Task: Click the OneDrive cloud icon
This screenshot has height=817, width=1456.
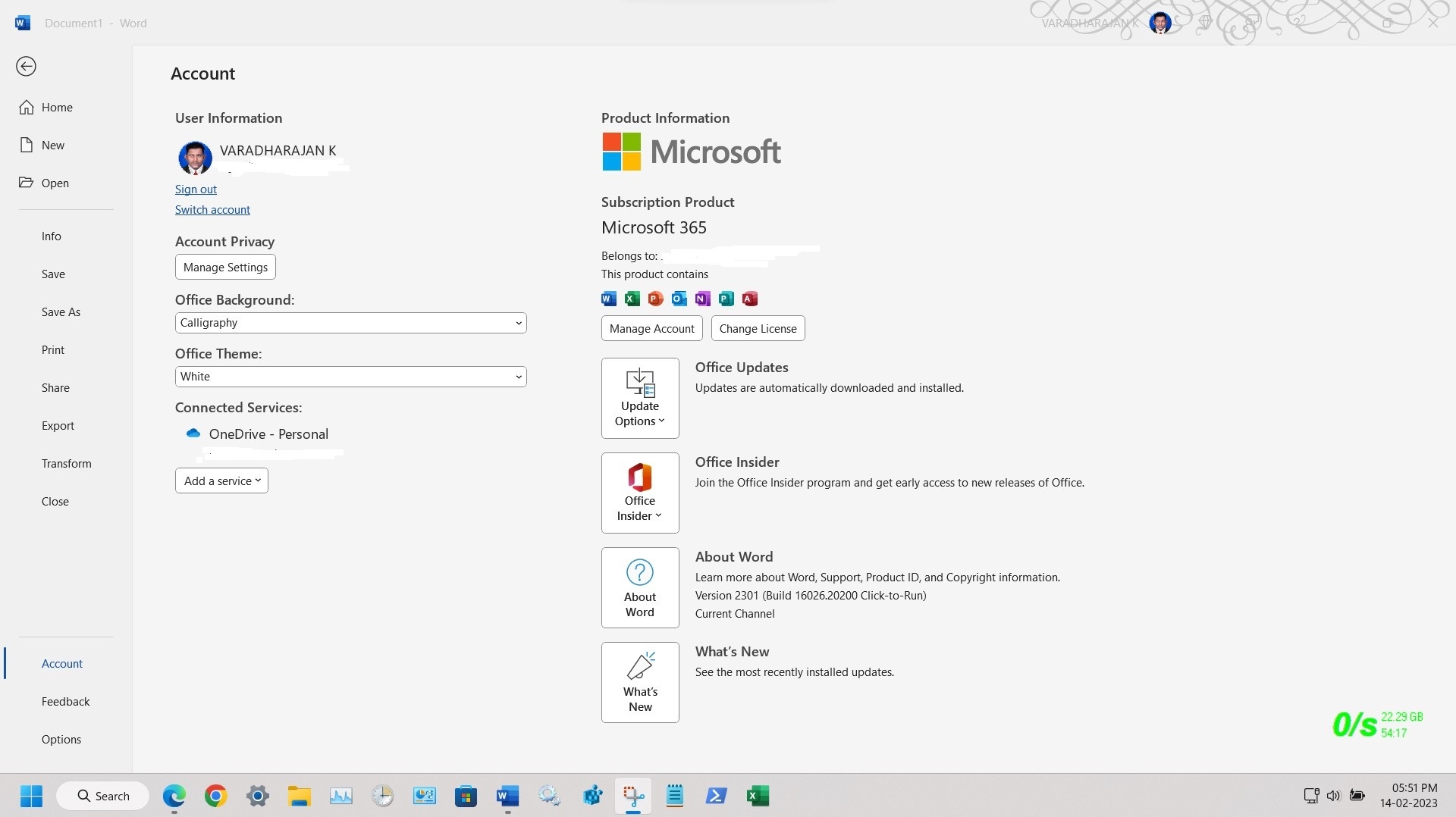Action: [193, 434]
